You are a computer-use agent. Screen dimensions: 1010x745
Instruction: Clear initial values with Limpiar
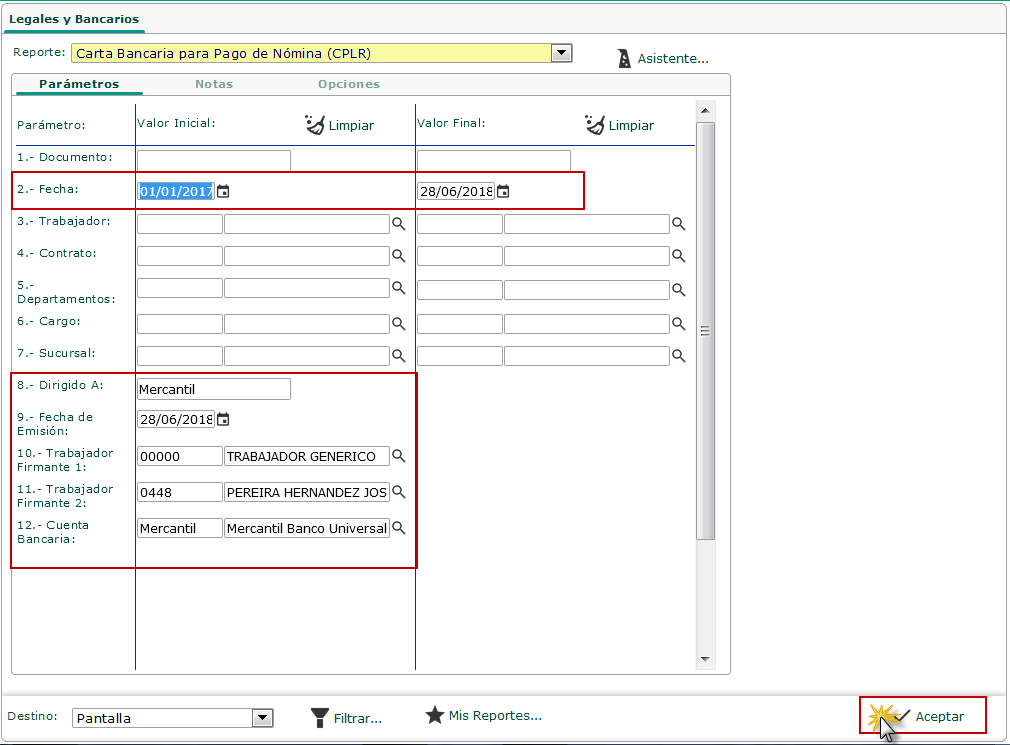tap(339, 125)
